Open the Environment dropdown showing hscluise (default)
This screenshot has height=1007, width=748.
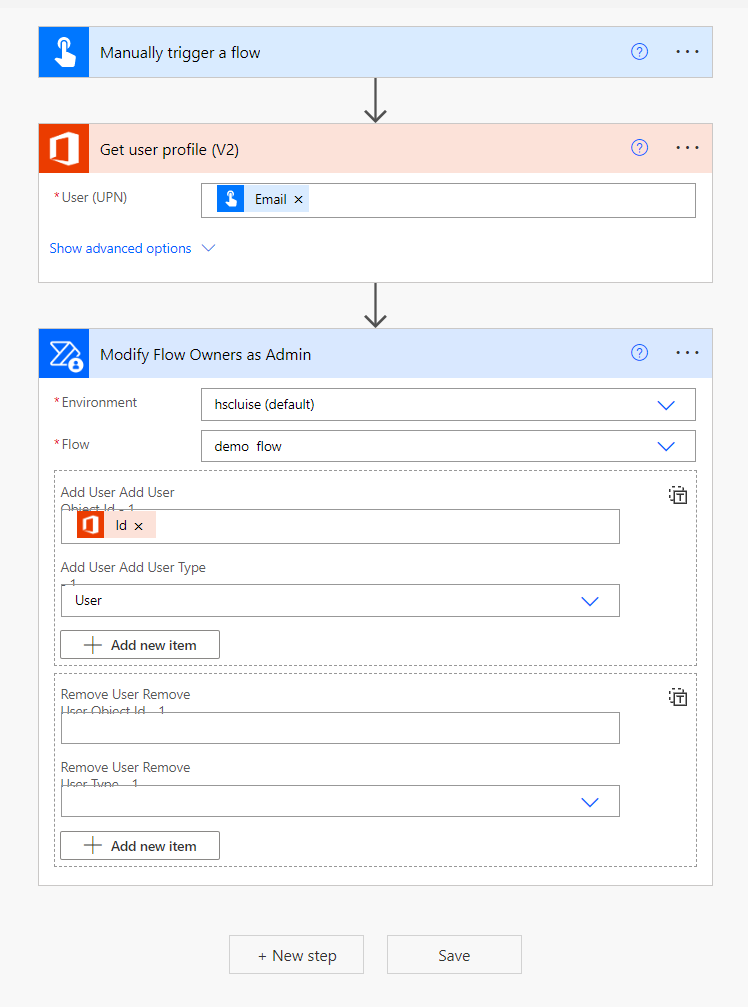(x=448, y=405)
